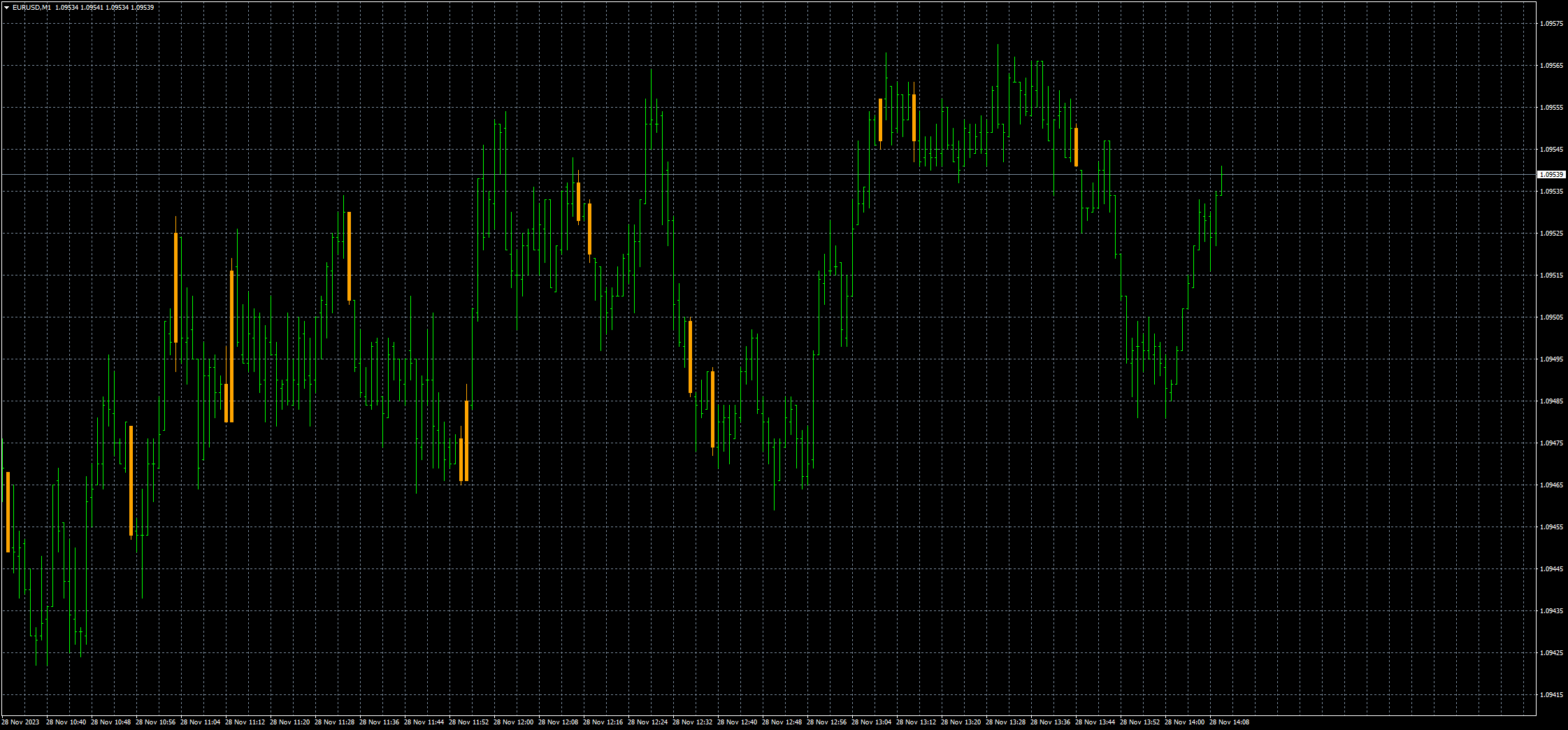
Task: Click the 28 Nov 11:52 time label
Action: point(469,722)
